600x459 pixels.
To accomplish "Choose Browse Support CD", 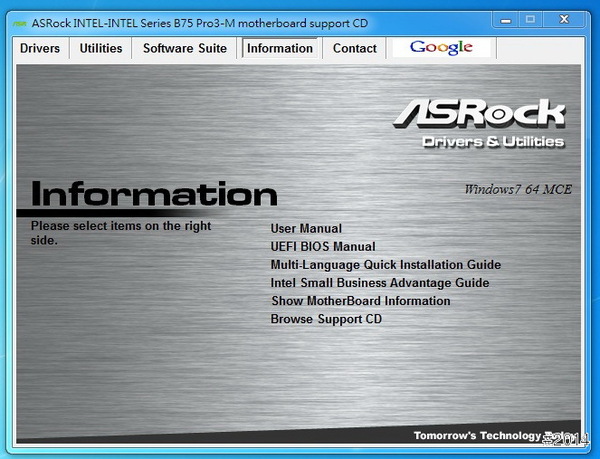I will pos(326,319).
